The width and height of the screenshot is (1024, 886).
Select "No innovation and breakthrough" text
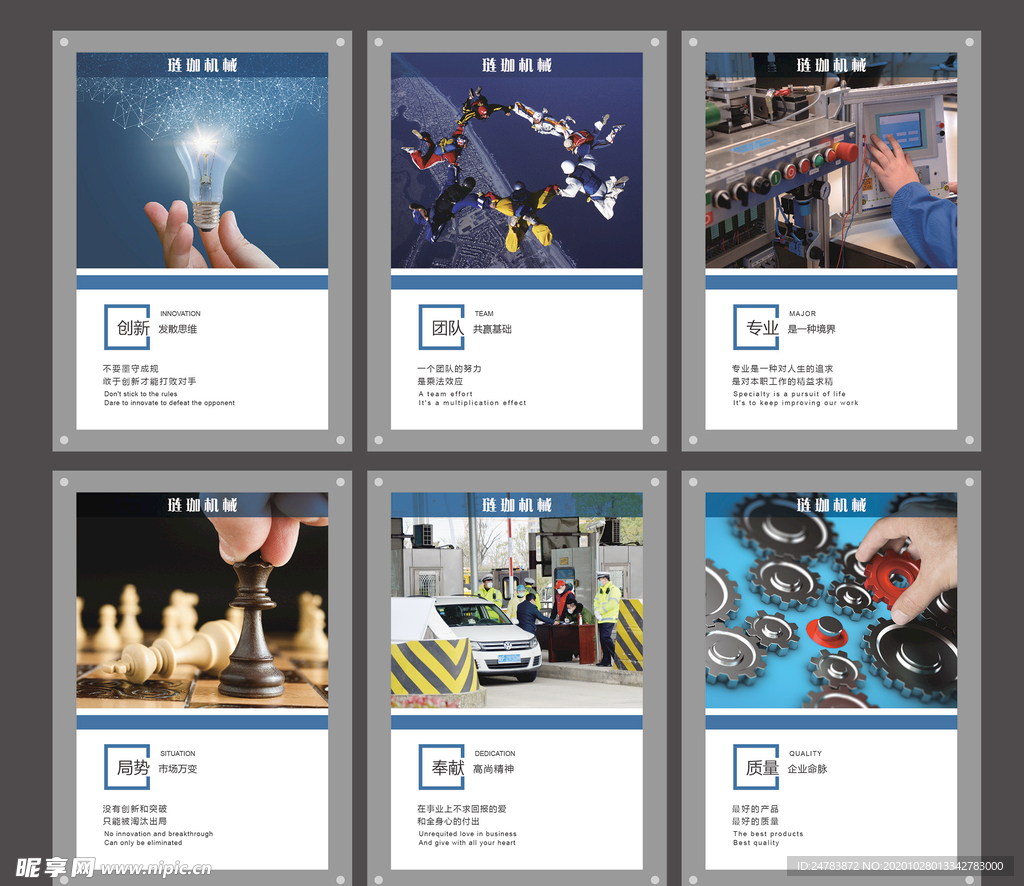[x=159, y=834]
